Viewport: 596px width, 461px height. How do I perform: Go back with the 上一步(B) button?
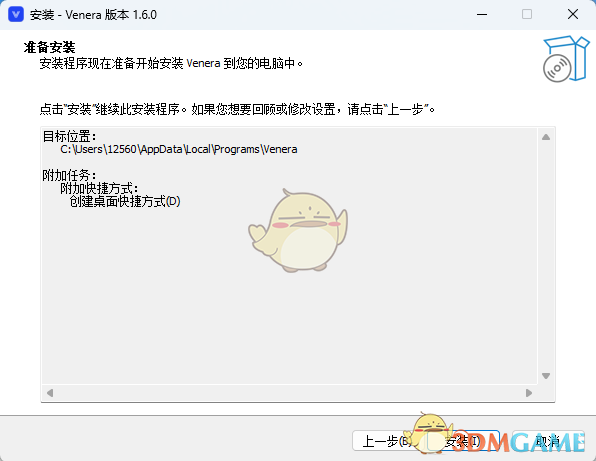tap(387, 441)
